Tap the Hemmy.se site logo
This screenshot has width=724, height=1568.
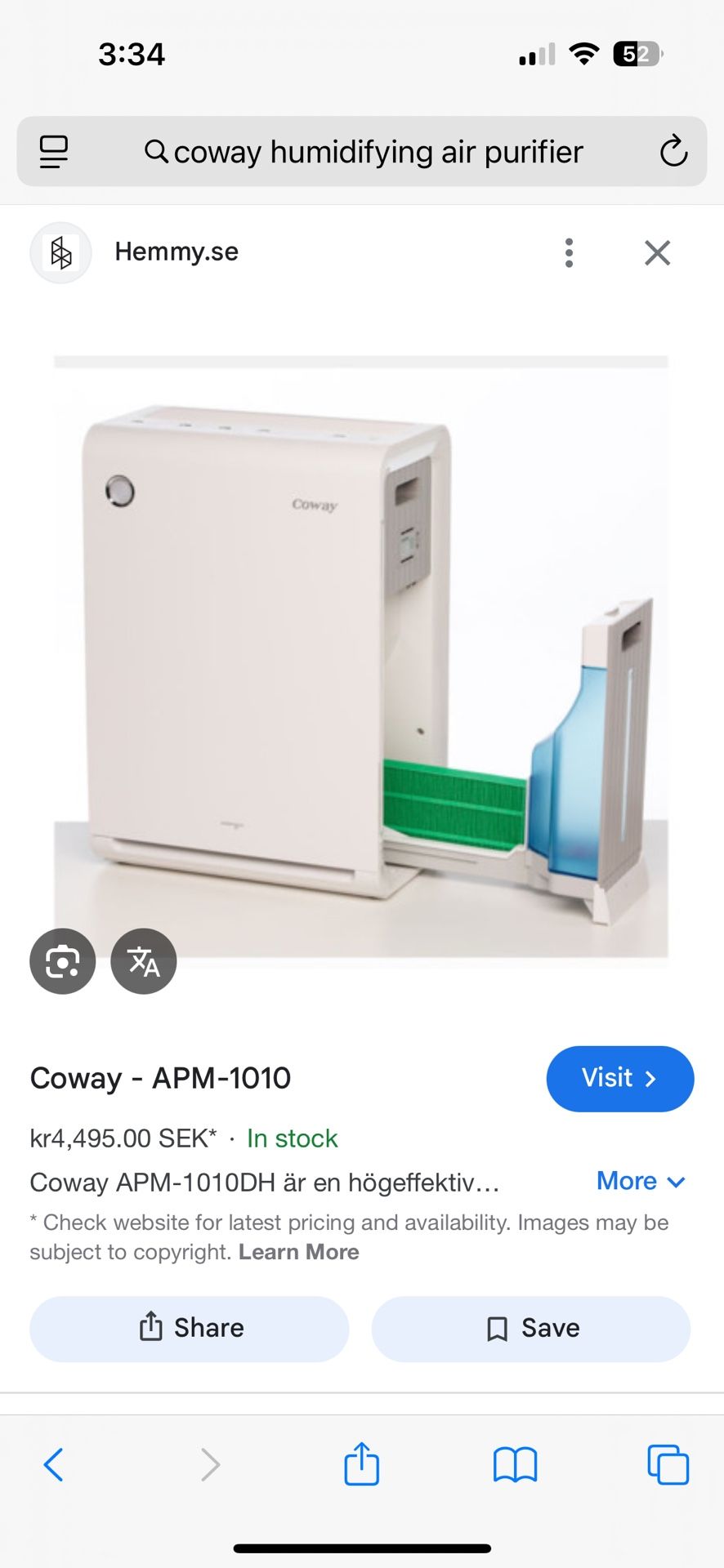click(x=61, y=252)
